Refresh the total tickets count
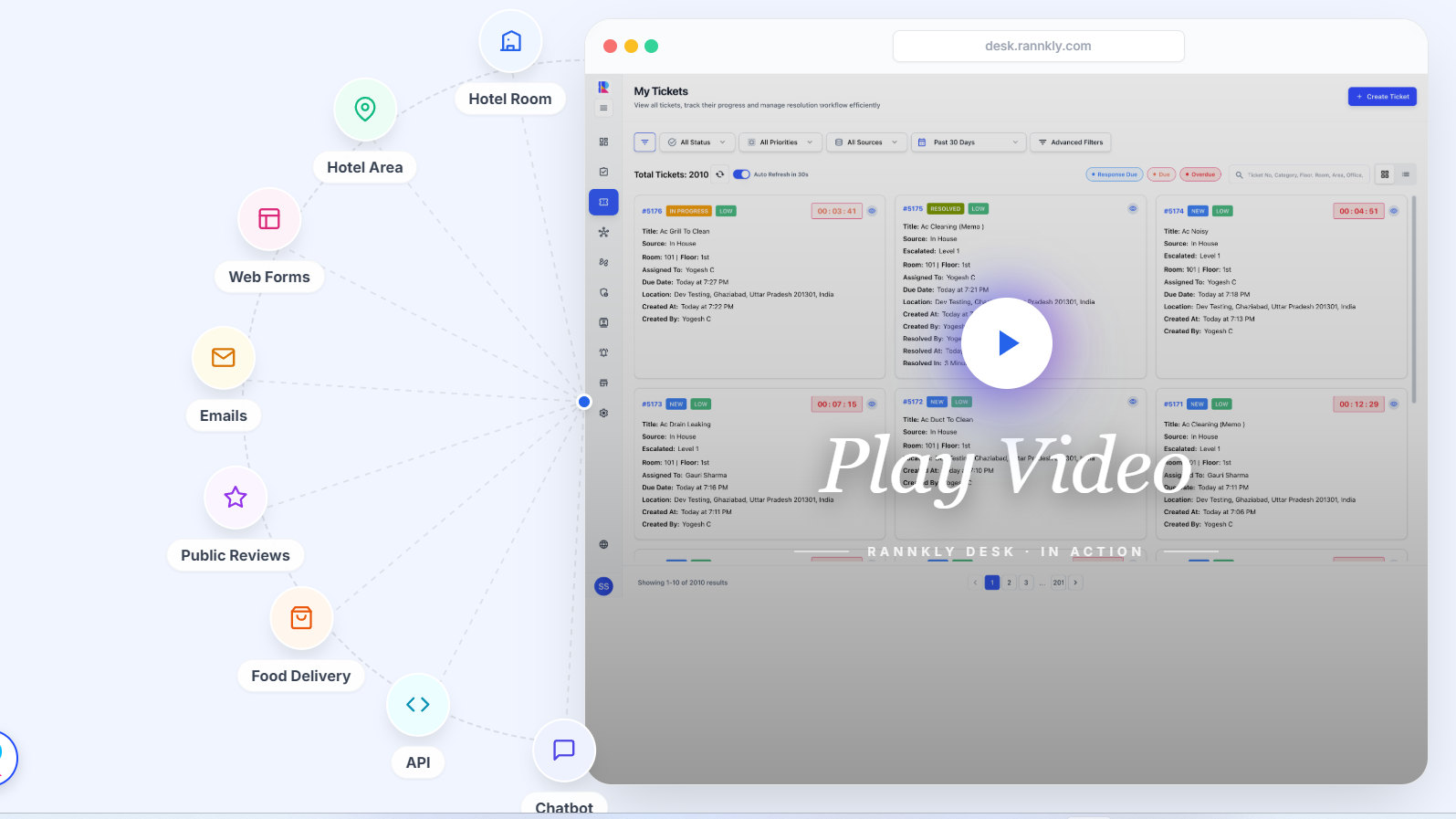 719,174
